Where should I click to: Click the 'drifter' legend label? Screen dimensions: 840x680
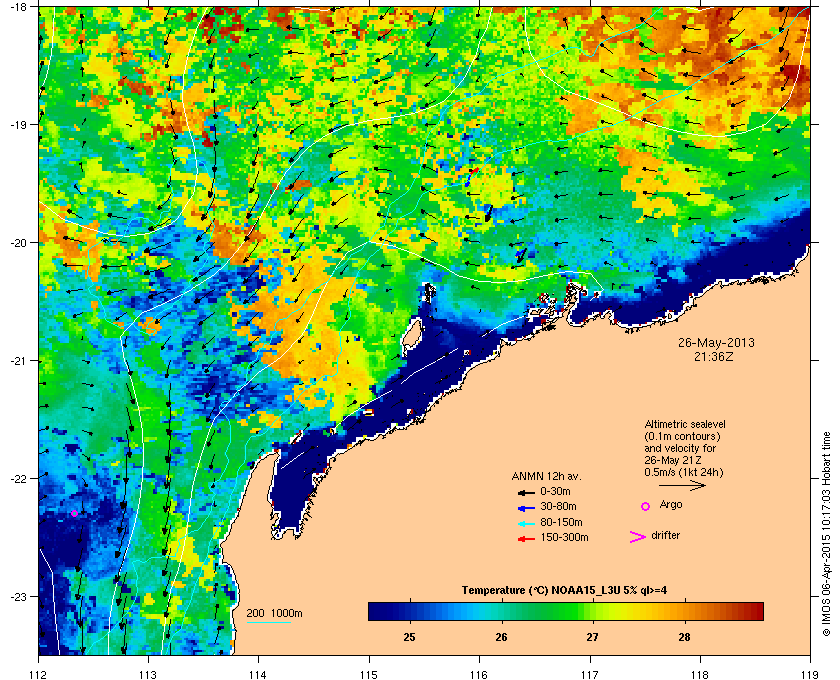pyautogui.click(x=666, y=535)
